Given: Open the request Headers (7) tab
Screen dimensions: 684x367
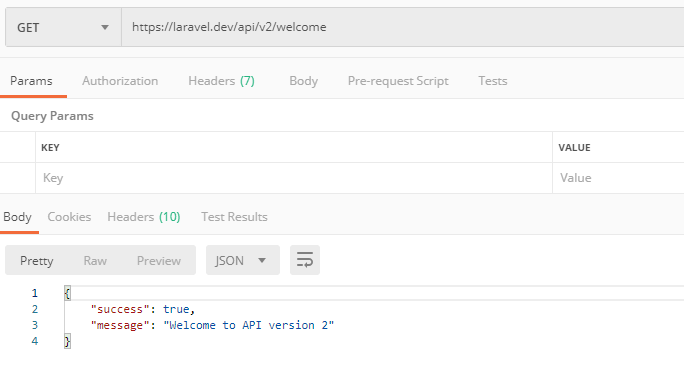Looking at the screenshot, I should [222, 81].
